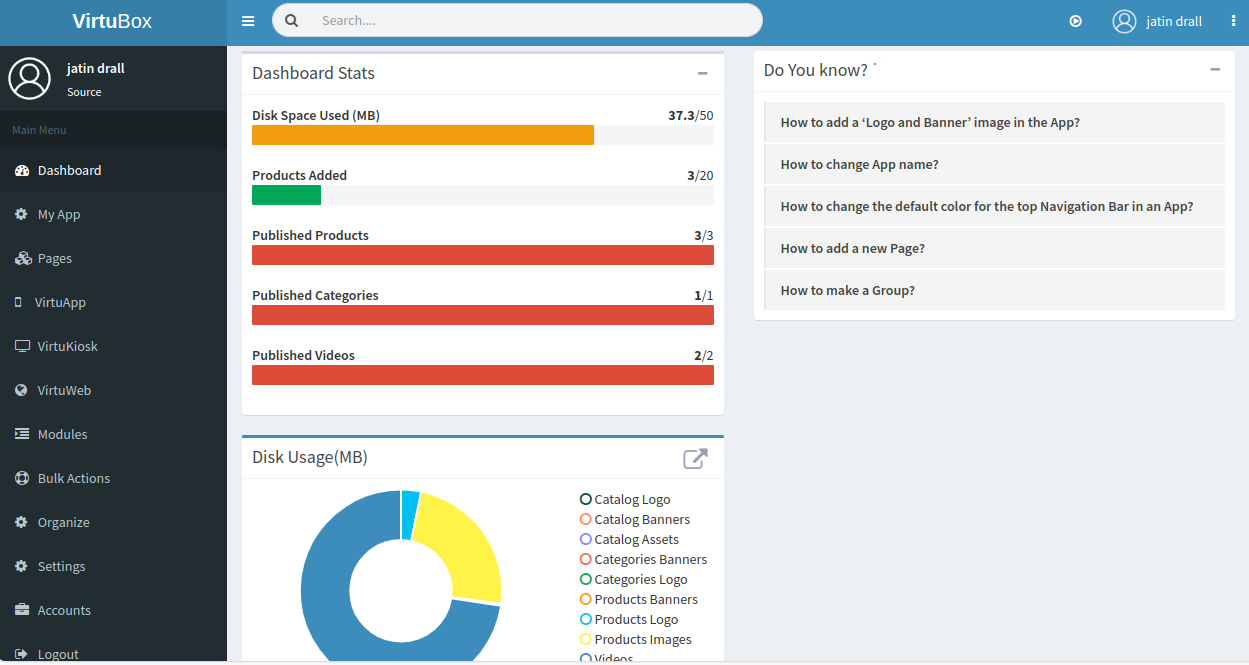Open the three-dot menu in the header
This screenshot has height=665, width=1249.
[x=1233, y=20]
